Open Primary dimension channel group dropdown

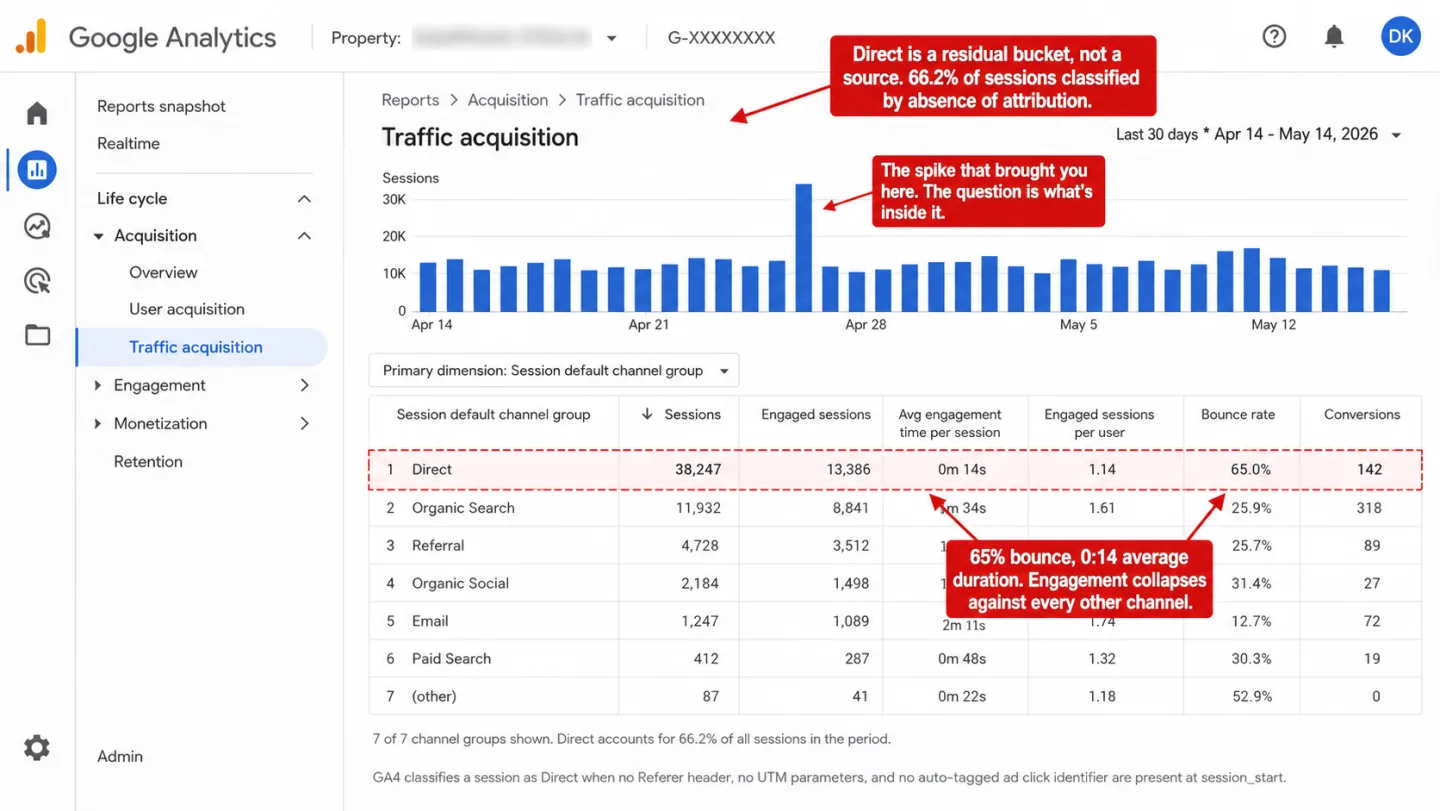(554, 370)
